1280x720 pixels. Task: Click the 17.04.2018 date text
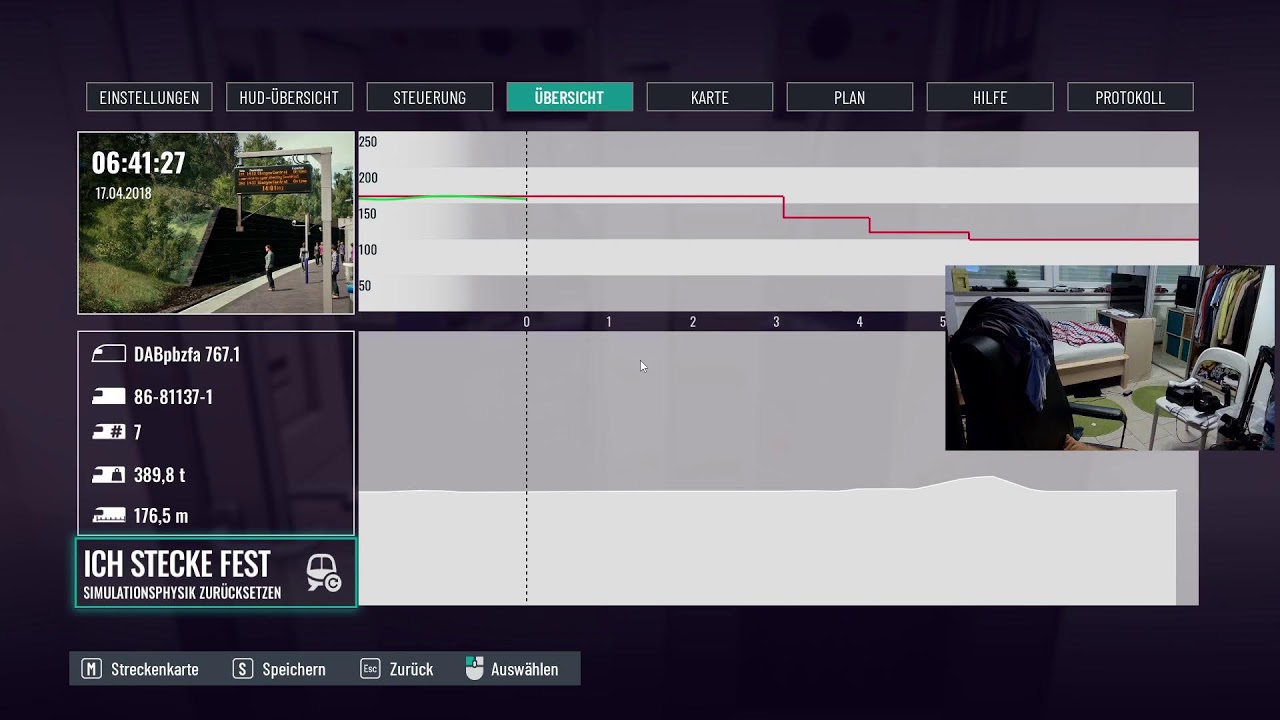coord(123,193)
